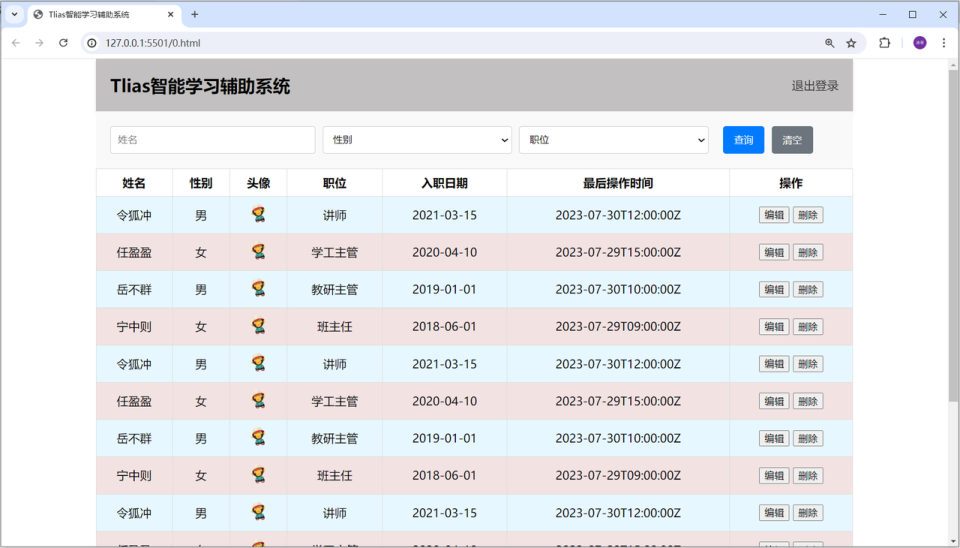Screen dimensions: 960x548
Task: Click 删除 in the first 任盈盈 row
Action: [x=808, y=252]
